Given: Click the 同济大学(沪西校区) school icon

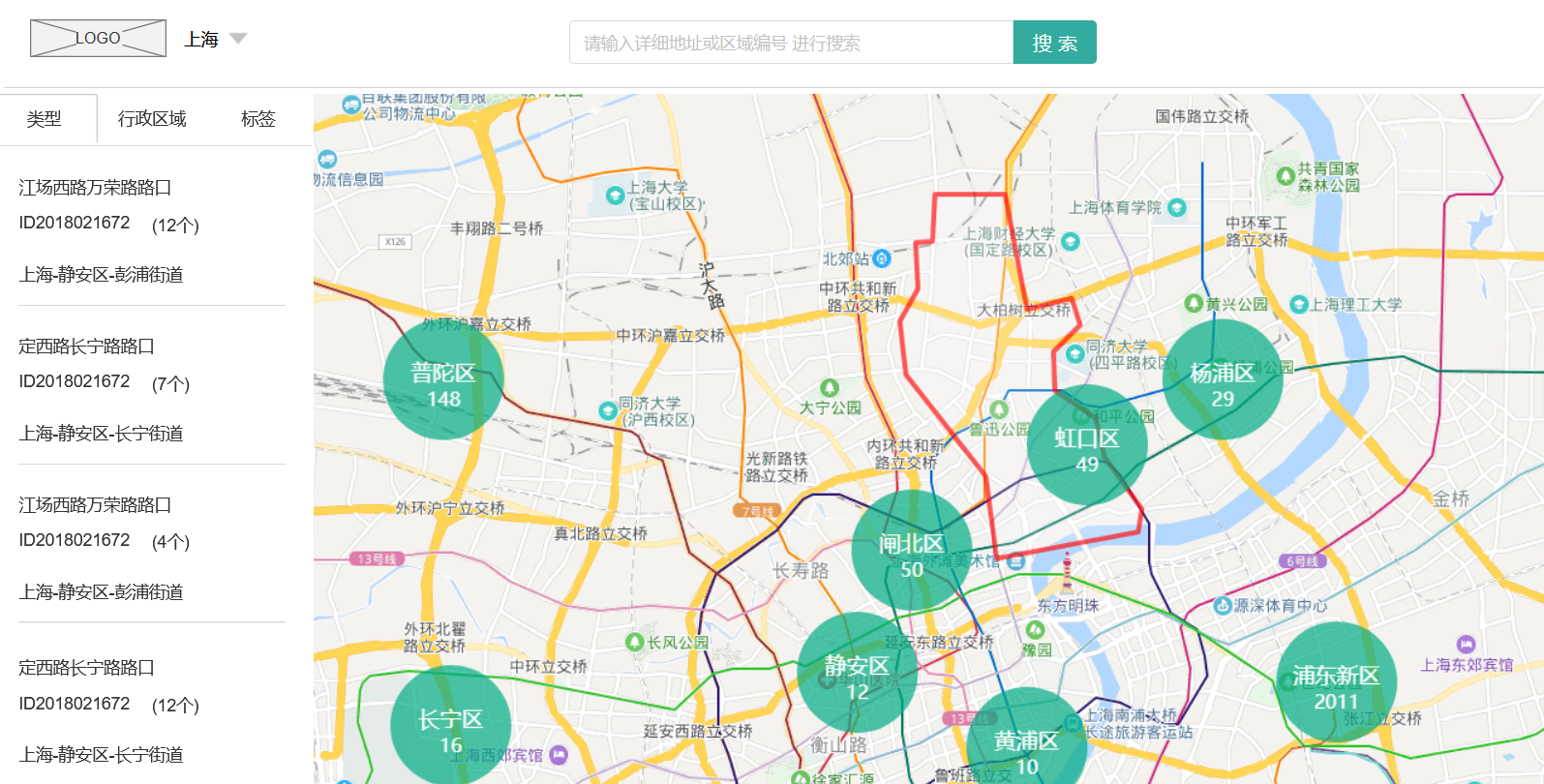Looking at the screenshot, I should pos(608,410).
